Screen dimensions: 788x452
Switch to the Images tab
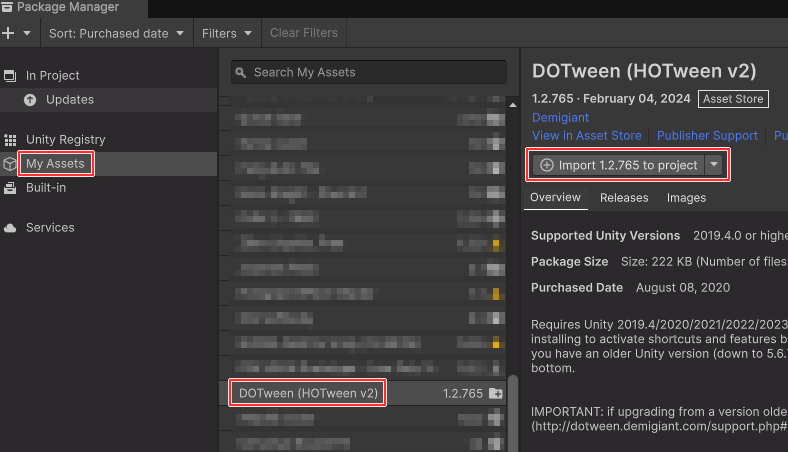click(x=686, y=198)
